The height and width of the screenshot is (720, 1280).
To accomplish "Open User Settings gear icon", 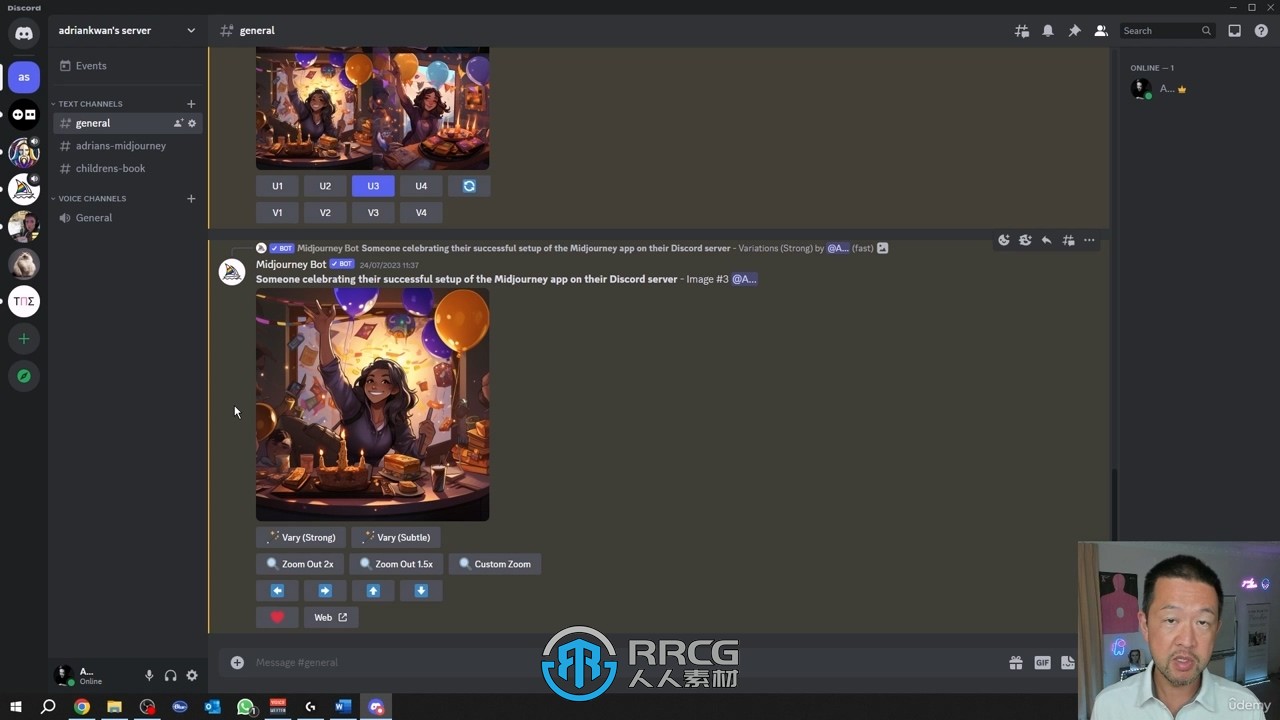I will pos(192,676).
